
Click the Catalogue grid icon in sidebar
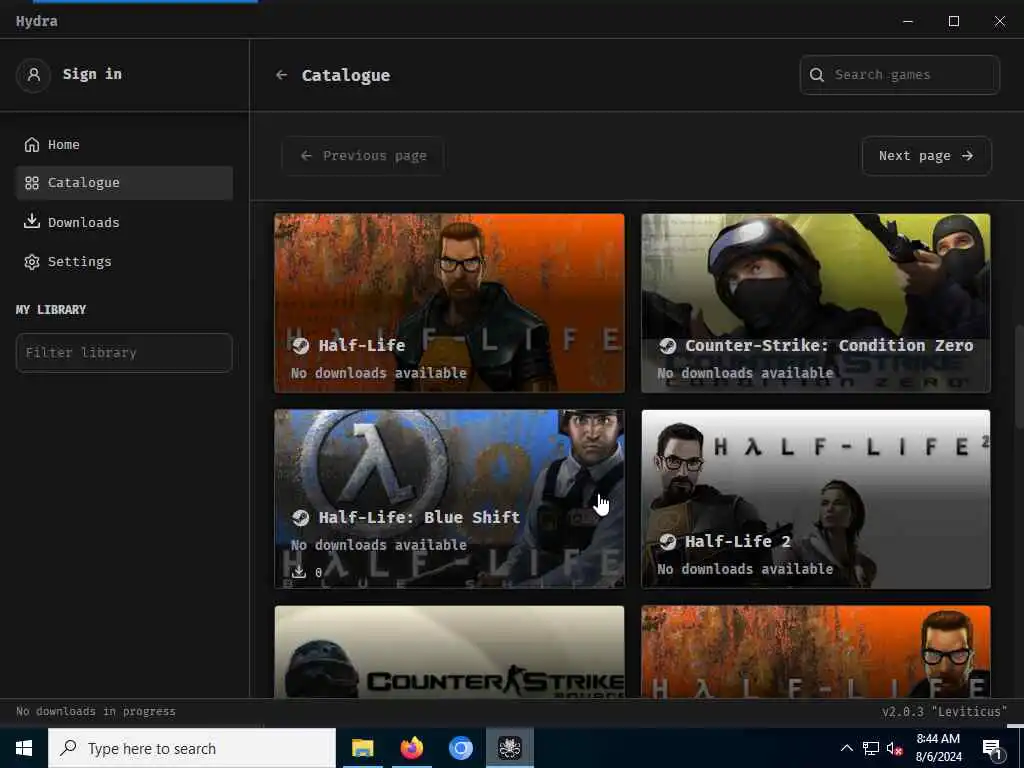32,183
